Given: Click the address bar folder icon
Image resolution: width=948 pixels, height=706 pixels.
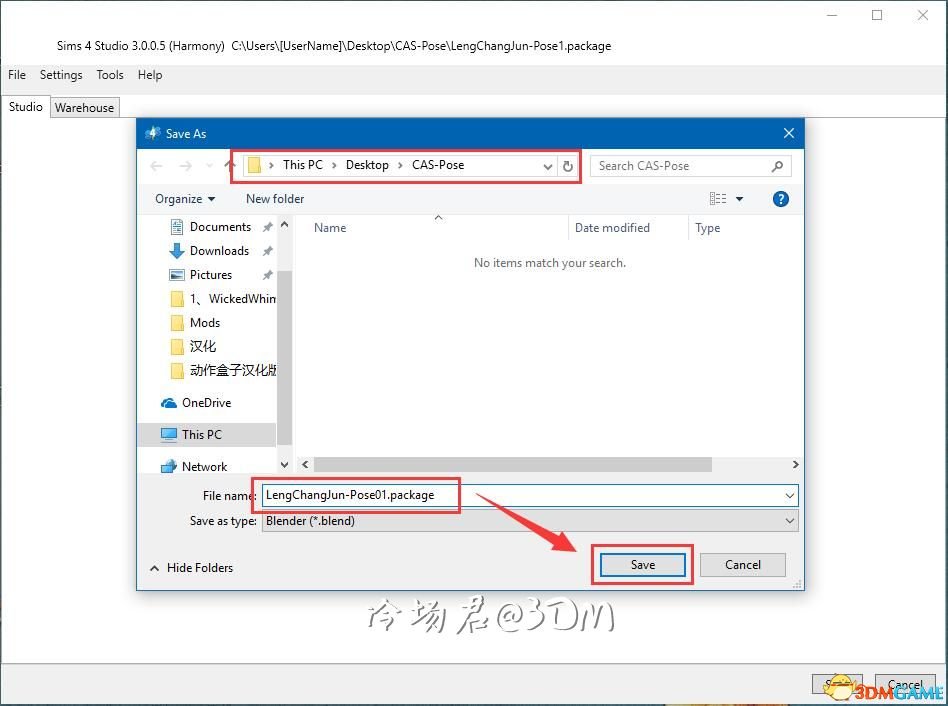Looking at the screenshot, I should point(255,165).
